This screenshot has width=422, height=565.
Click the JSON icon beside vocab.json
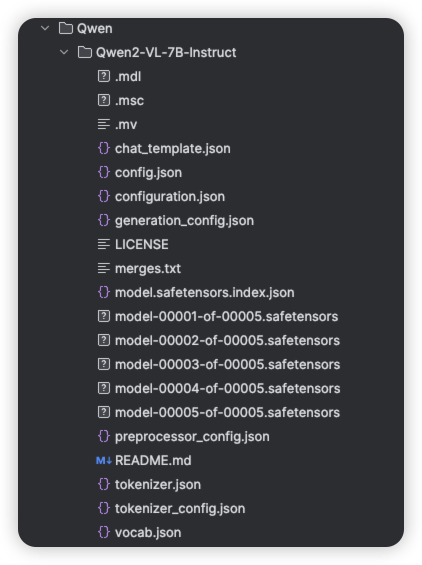point(104,532)
